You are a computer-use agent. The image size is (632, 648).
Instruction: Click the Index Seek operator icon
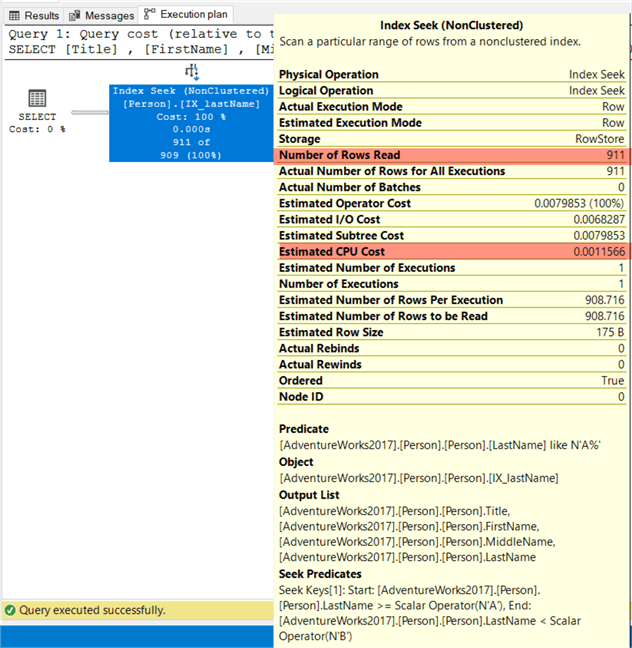click(x=192, y=72)
